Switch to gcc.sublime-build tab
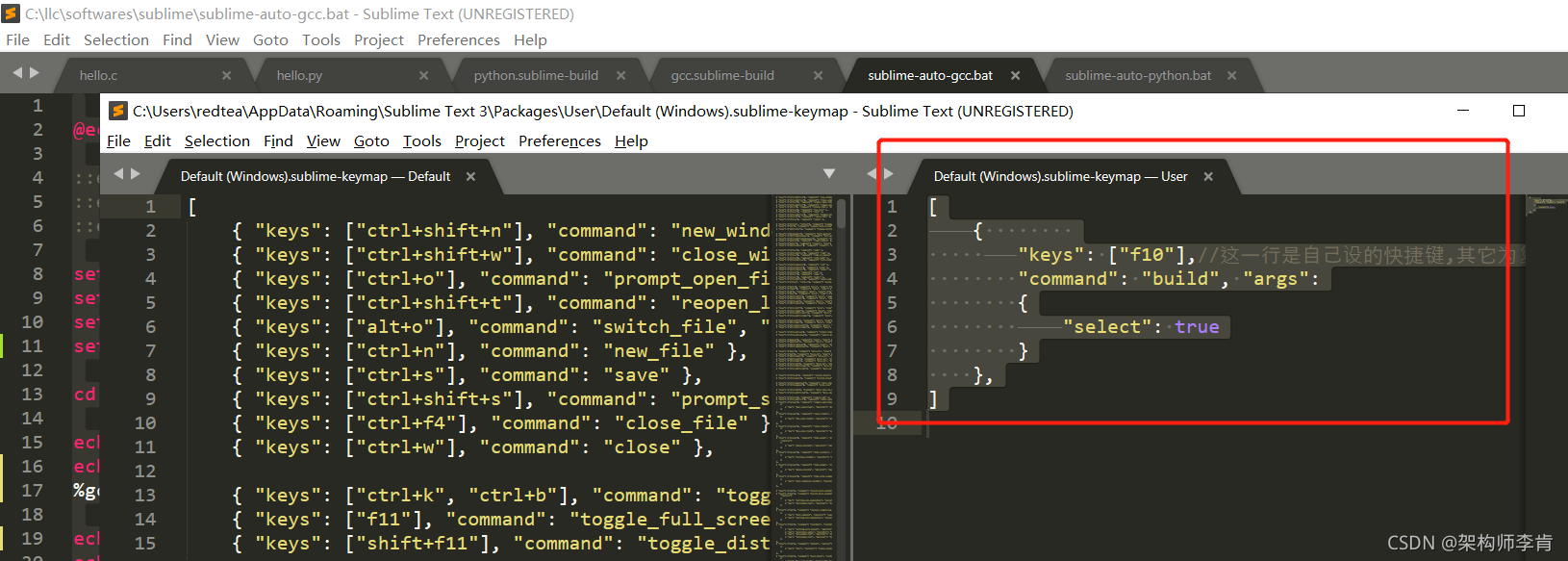 (721, 75)
